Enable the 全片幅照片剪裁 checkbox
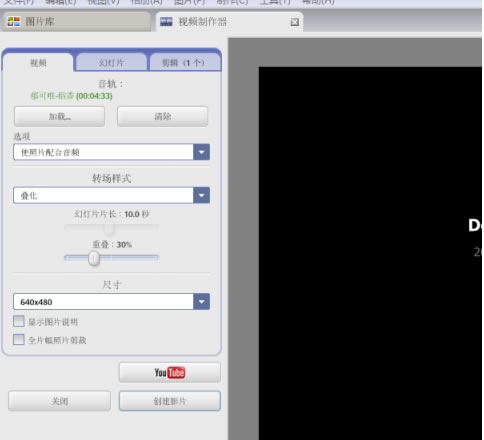Image resolution: width=484 pixels, height=440 pixels. (19, 340)
